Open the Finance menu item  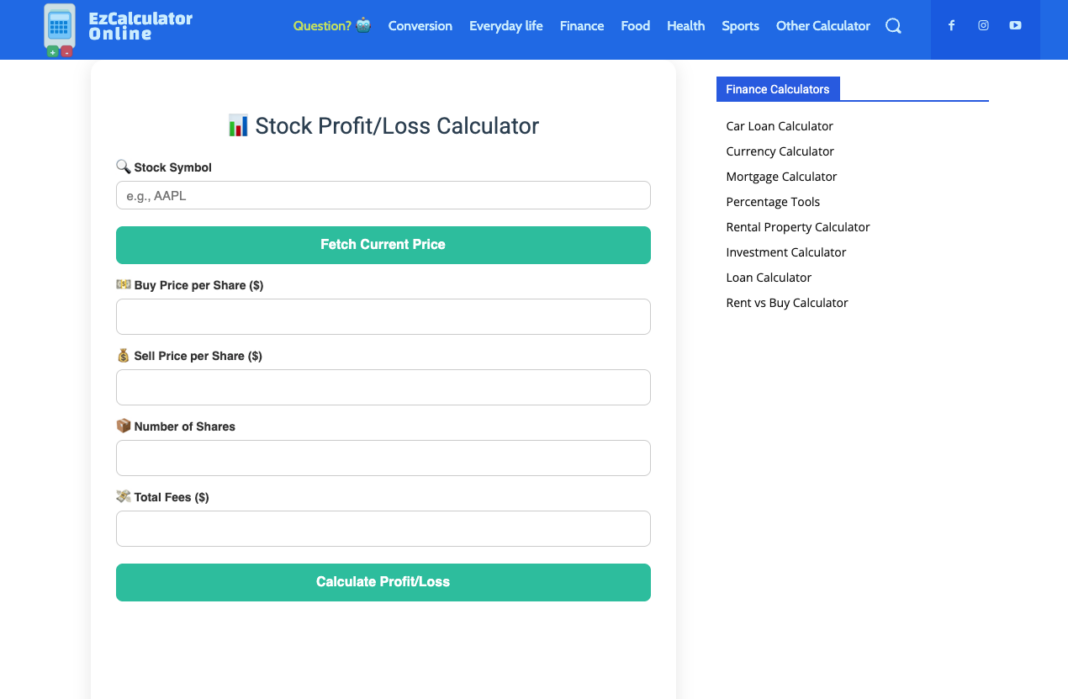[582, 26]
